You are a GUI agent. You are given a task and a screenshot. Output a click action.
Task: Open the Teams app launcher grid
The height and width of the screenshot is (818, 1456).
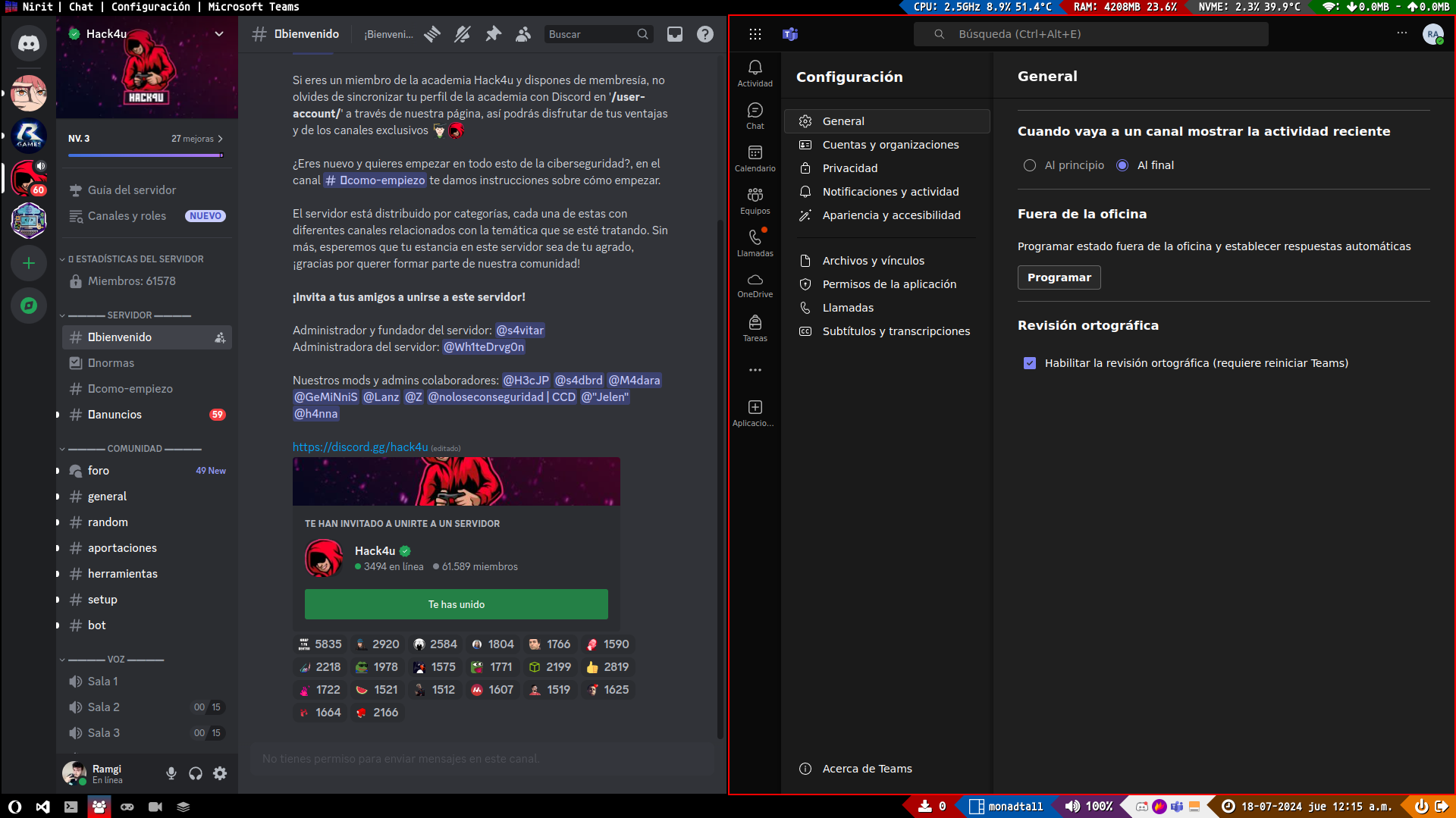[755, 34]
